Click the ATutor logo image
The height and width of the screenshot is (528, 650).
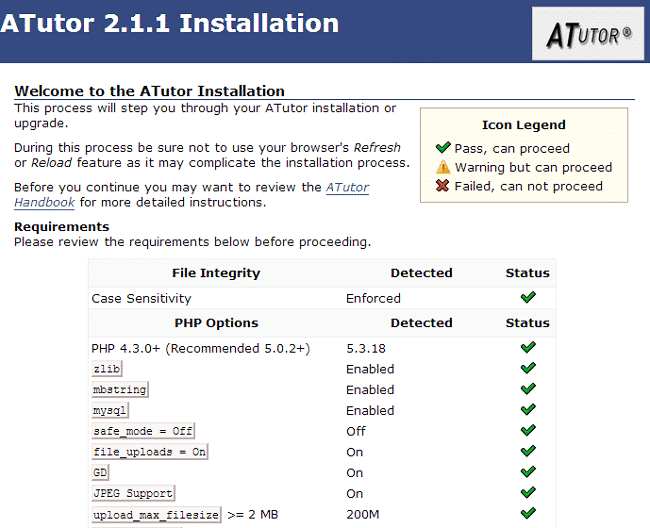(588, 34)
